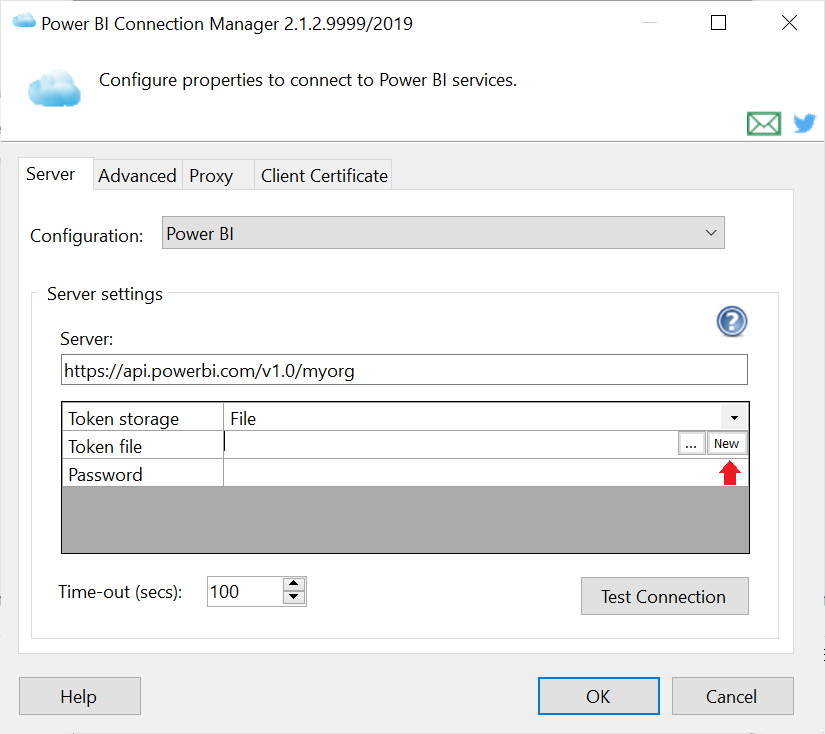Decrease time-out with the down arrow
Viewport: 825px width, 734px height.
pyautogui.click(x=294, y=598)
